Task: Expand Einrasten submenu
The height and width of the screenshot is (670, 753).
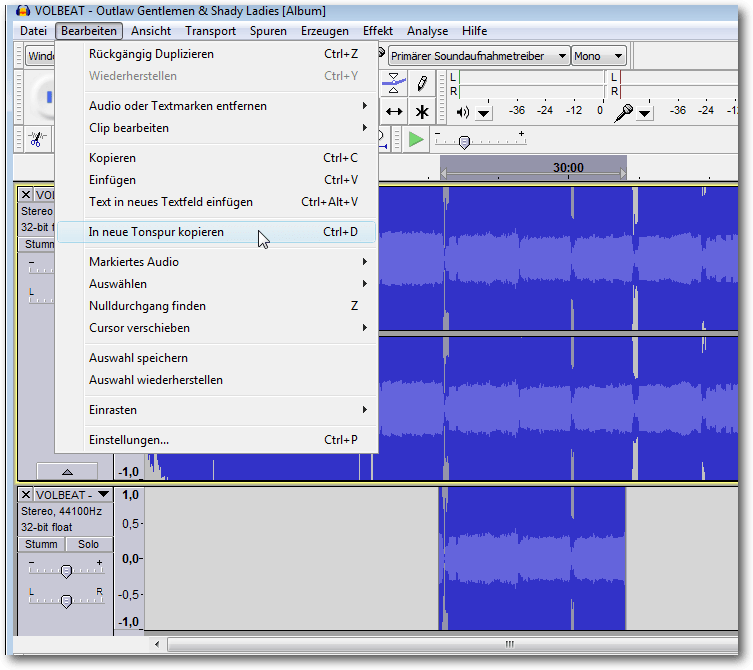Action: pyautogui.click(x=230, y=410)
